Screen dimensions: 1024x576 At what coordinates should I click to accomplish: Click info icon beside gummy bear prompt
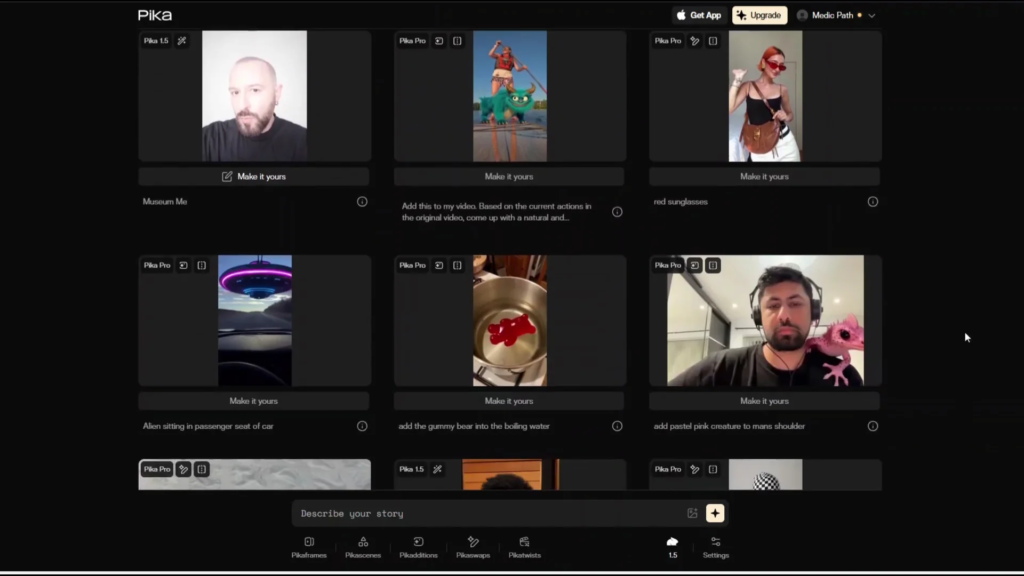(x=617, y=426)
